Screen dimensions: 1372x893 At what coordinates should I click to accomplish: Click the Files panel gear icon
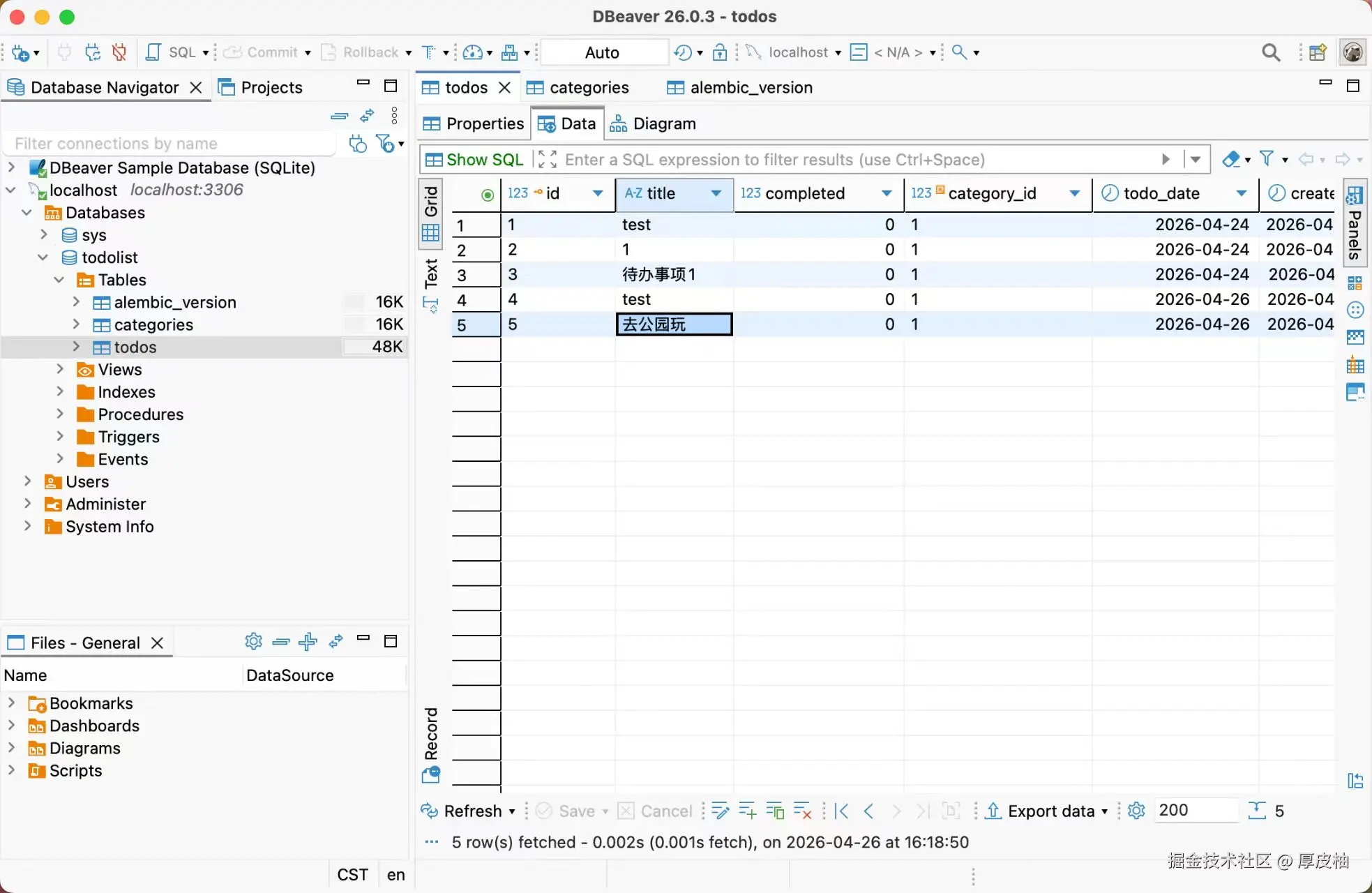click(x=253, y=641)
